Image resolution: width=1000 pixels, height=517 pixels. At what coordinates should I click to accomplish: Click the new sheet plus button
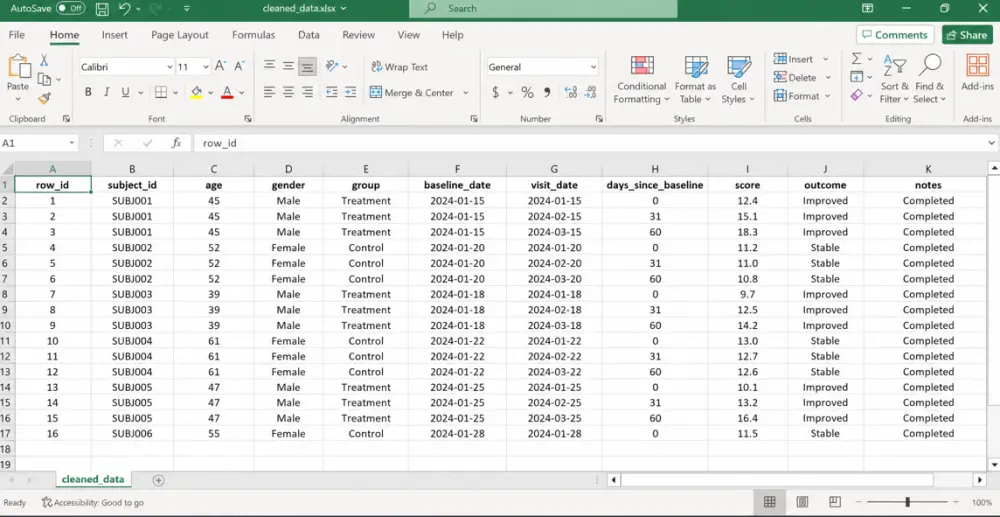pos(159,480)
